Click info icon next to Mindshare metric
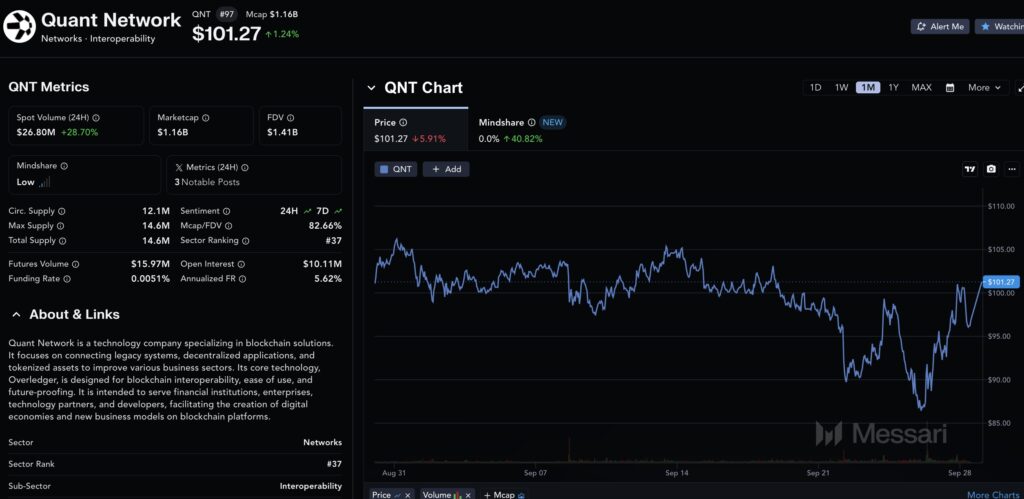The image size is (1024, 499). click(64, 166)
